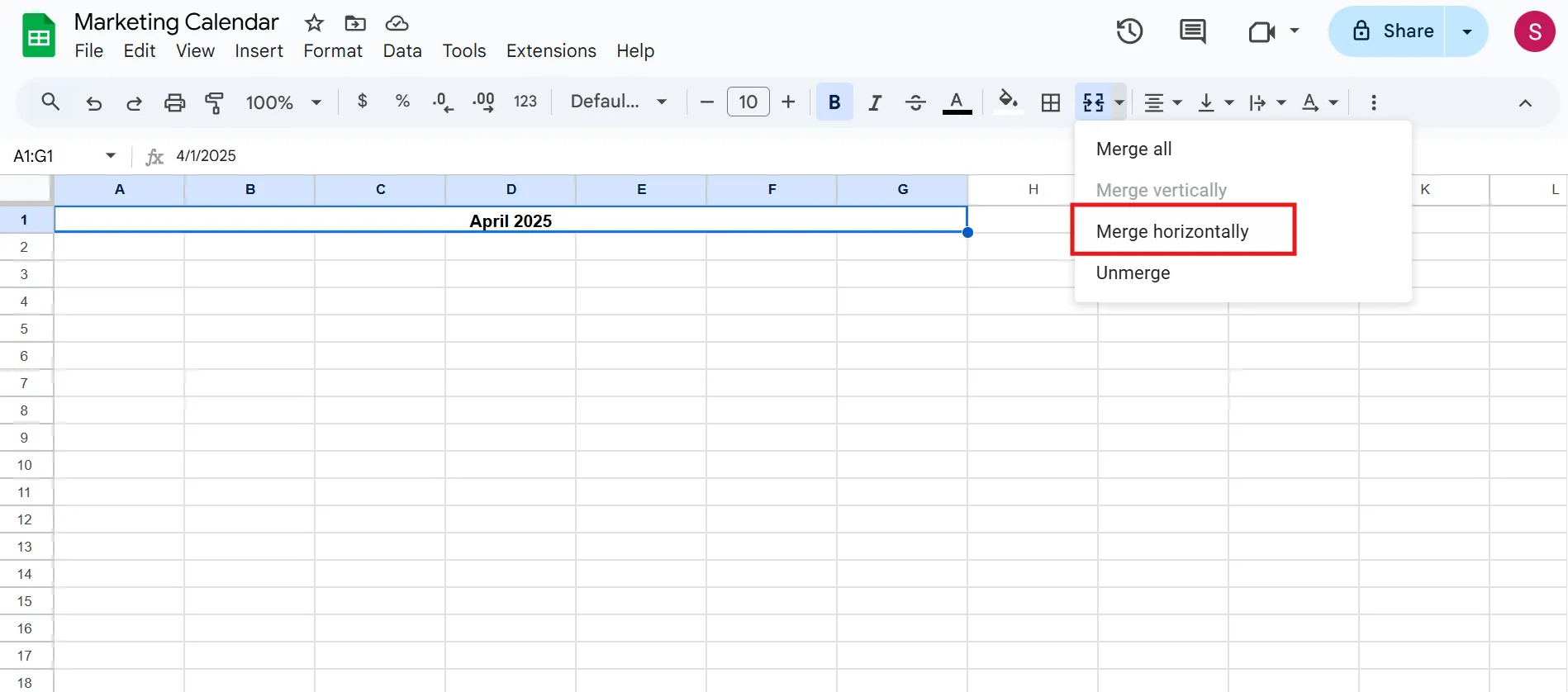Collapse the toolbar with up chevron
Viewport: 1568px width, 692px height.
(1525, 102)
